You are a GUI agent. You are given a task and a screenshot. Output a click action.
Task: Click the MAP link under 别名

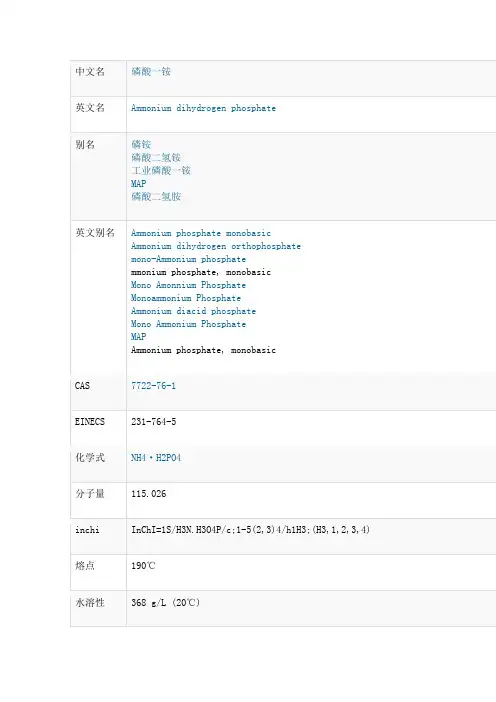[138, 184]
